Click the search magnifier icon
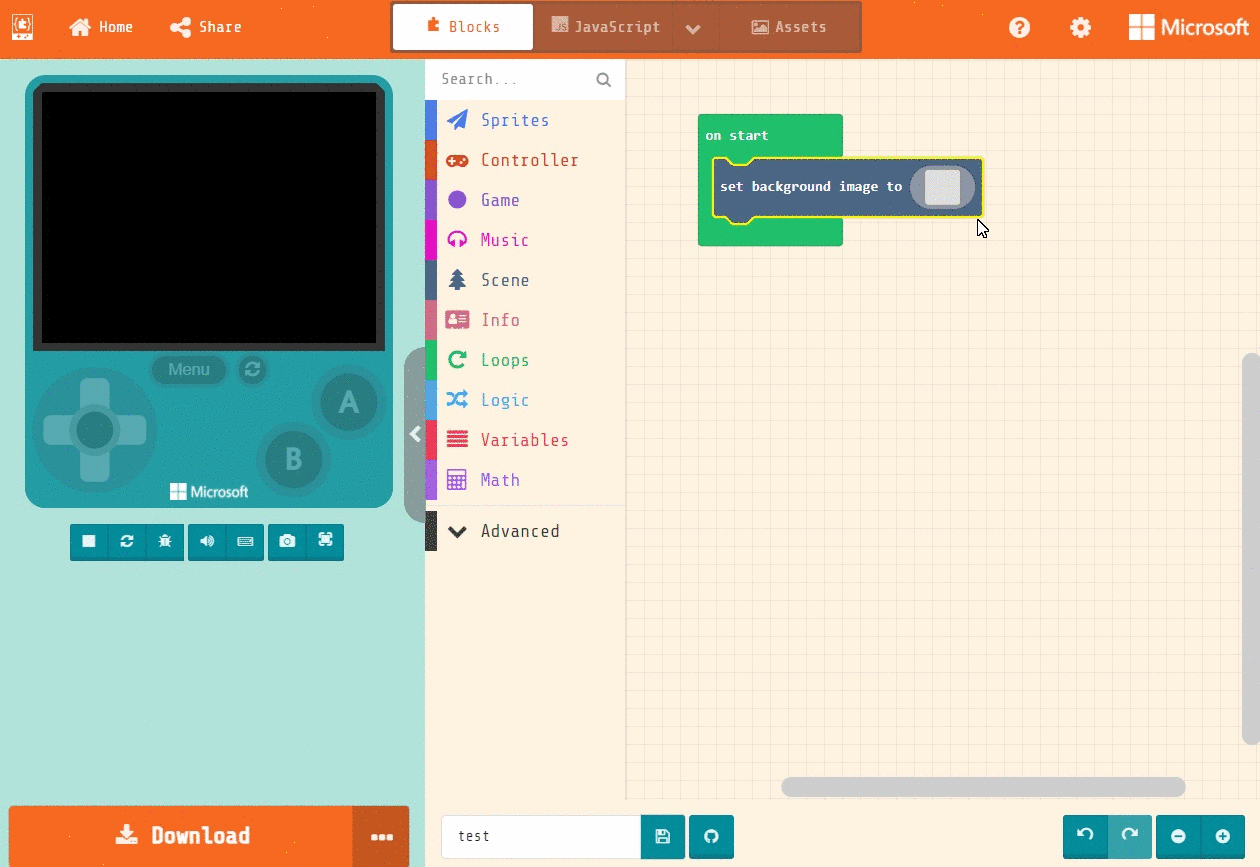The image size is (1260, 867). pos(604,80)
